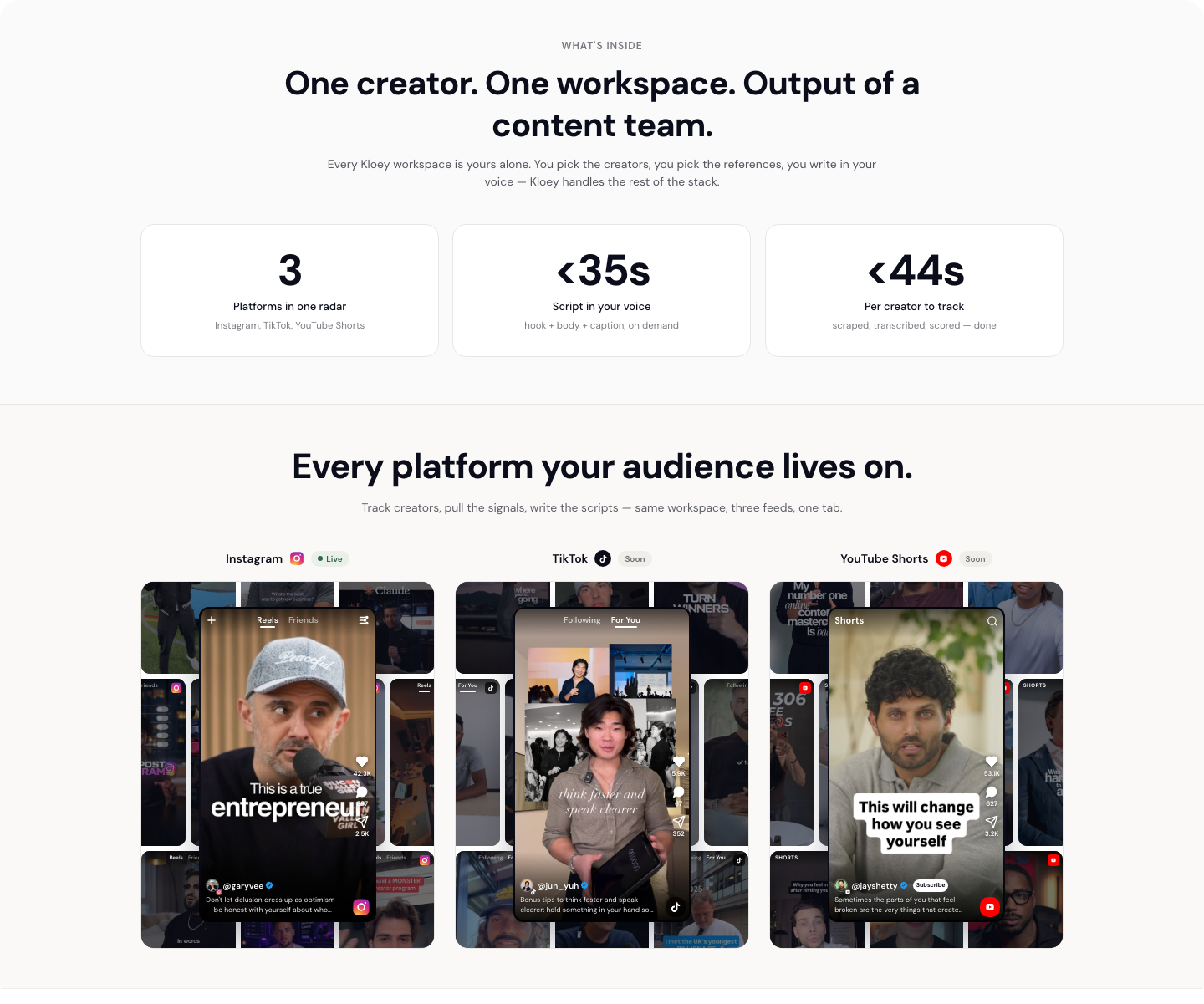Click "scraped, transcribed, scored — done" text

point(914,325)
